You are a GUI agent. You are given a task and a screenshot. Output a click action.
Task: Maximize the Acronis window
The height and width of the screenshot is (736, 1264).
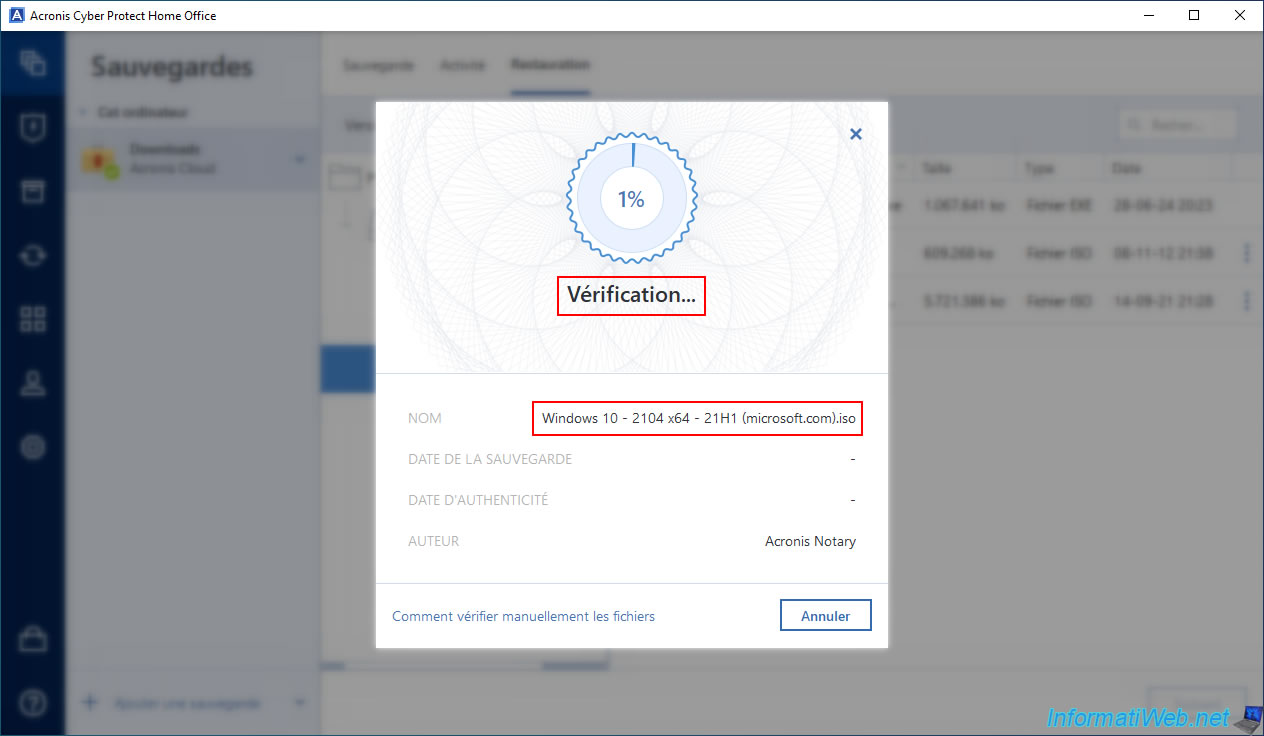[1194, 15]
